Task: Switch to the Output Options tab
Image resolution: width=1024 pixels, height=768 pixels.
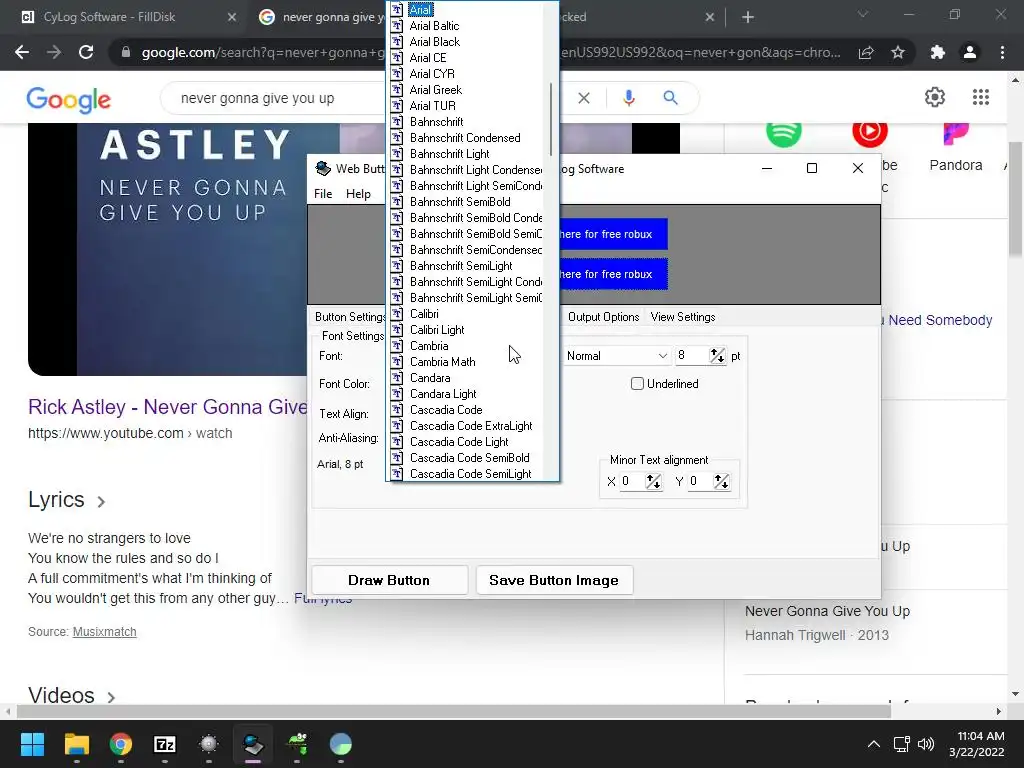Action: pyautogui.click(x=603, y=317)
